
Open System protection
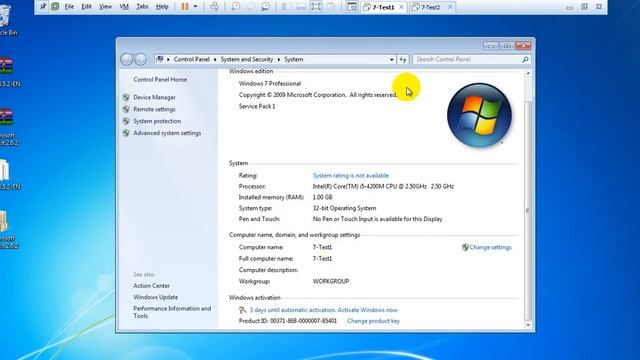[x=157, y=121]
